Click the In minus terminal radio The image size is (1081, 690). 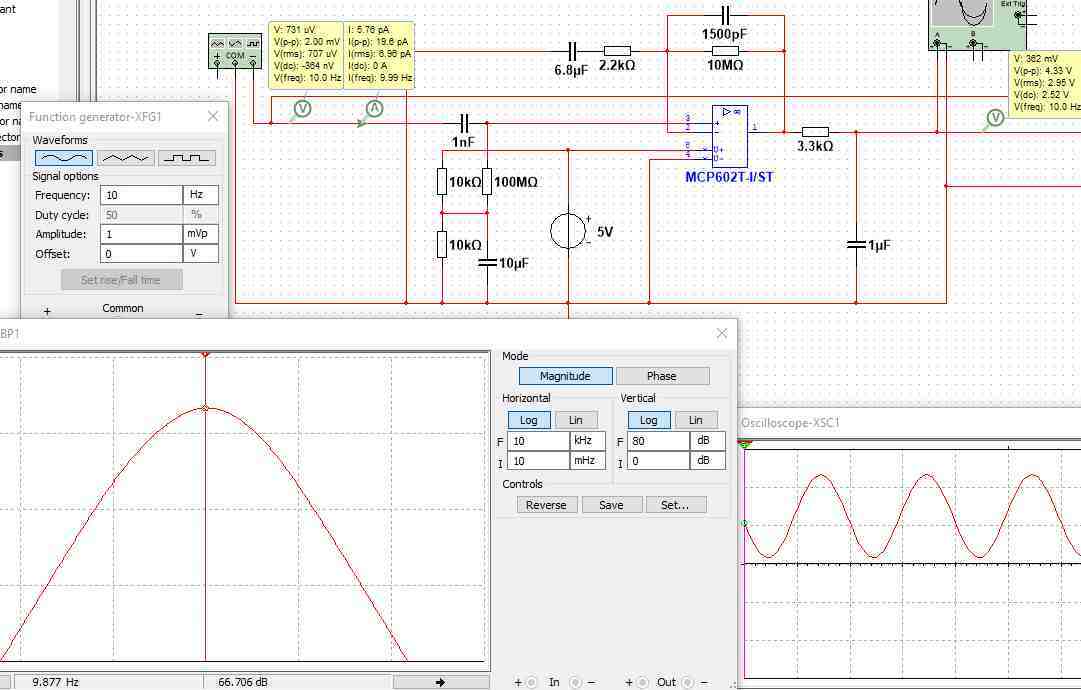pyautogui.click(x=576, y=682)
